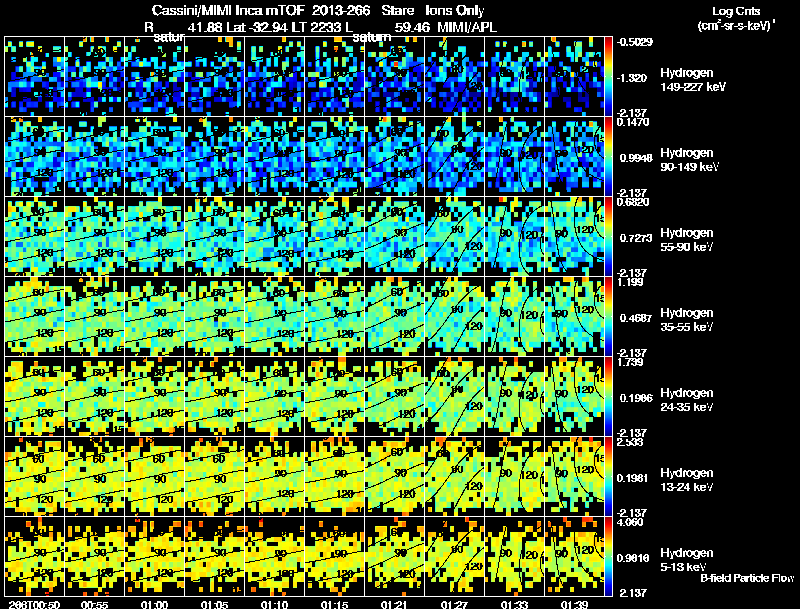Viewport: 800px width, 609px height.
Task: Click the 'B-field Particle Flow' legend text
Action: pyautogui.click(x=747, y=578)
